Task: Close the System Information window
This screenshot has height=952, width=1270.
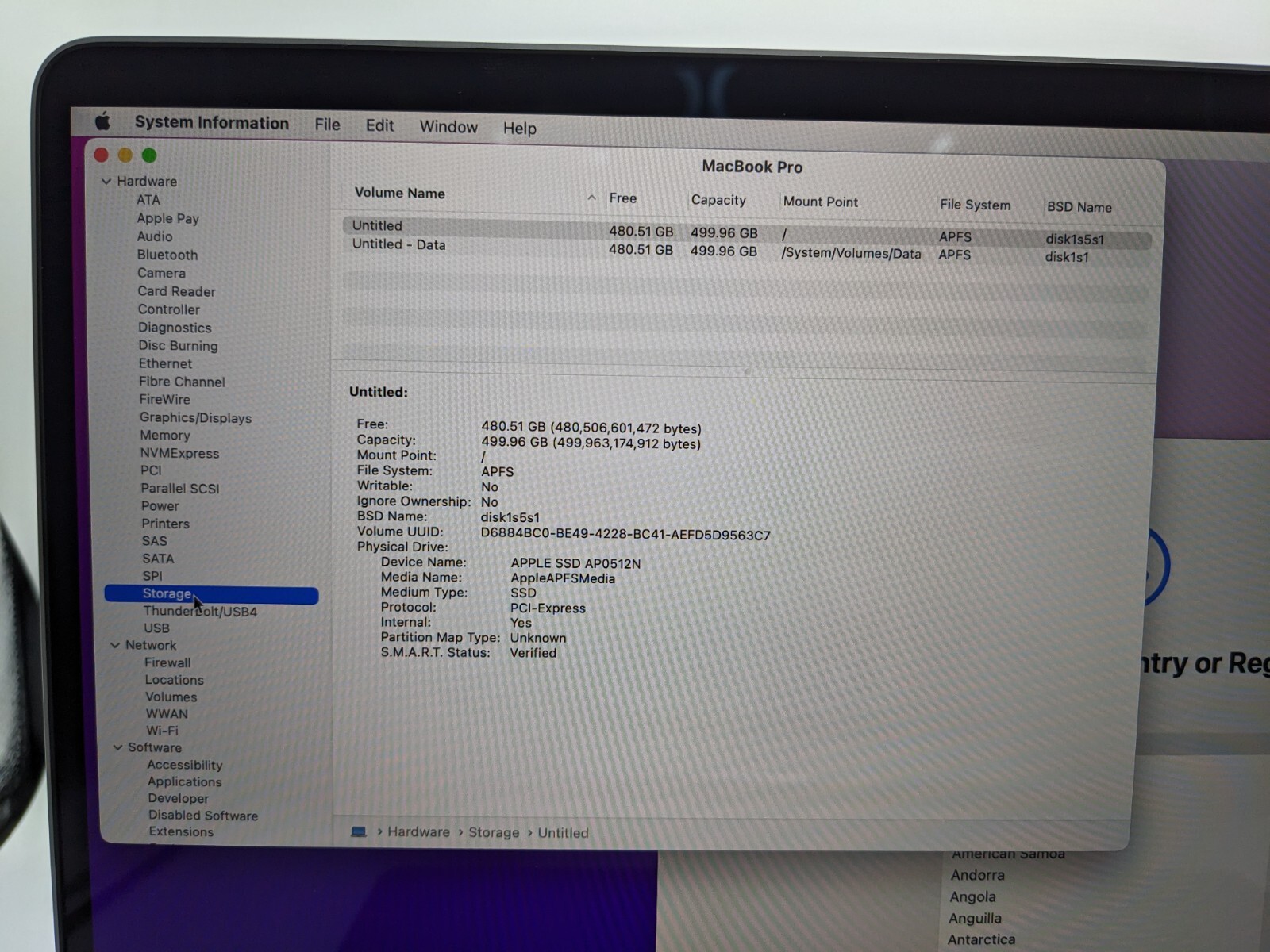Action: pyautogui.click(x=102, y=155)
